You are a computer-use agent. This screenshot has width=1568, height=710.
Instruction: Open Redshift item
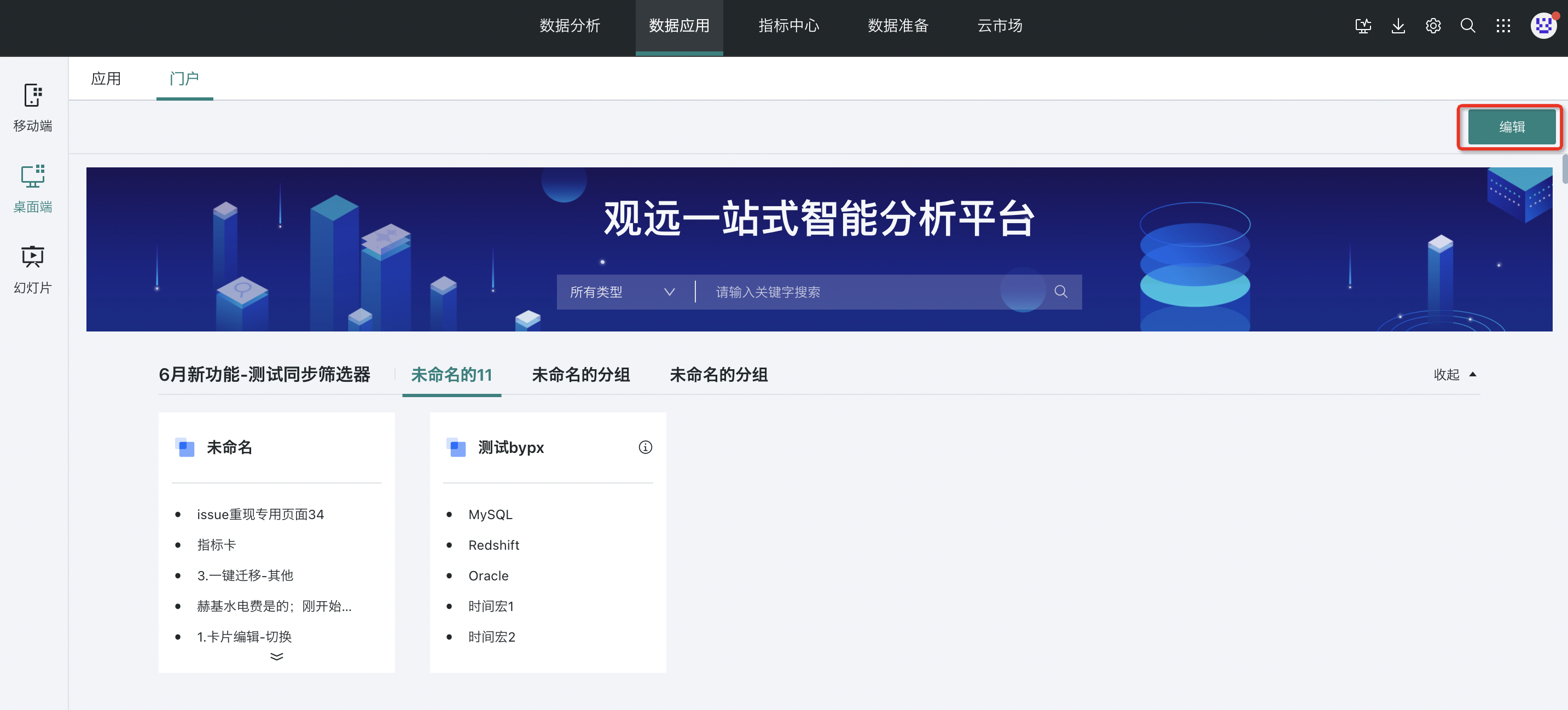(x=493, y=545)
